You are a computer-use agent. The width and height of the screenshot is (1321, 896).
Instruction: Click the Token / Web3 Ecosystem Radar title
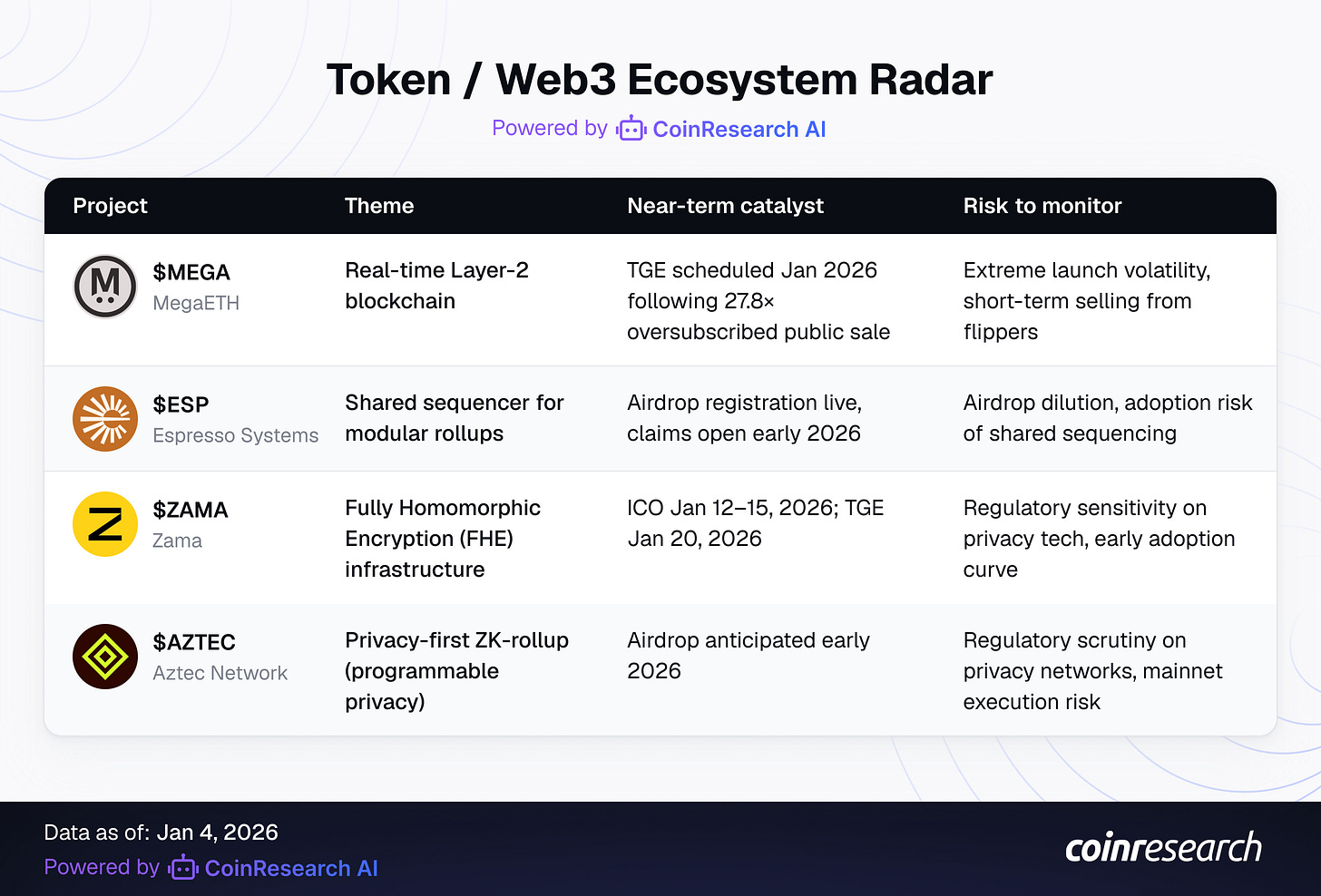pyautogui.click(x=660, y=80)
